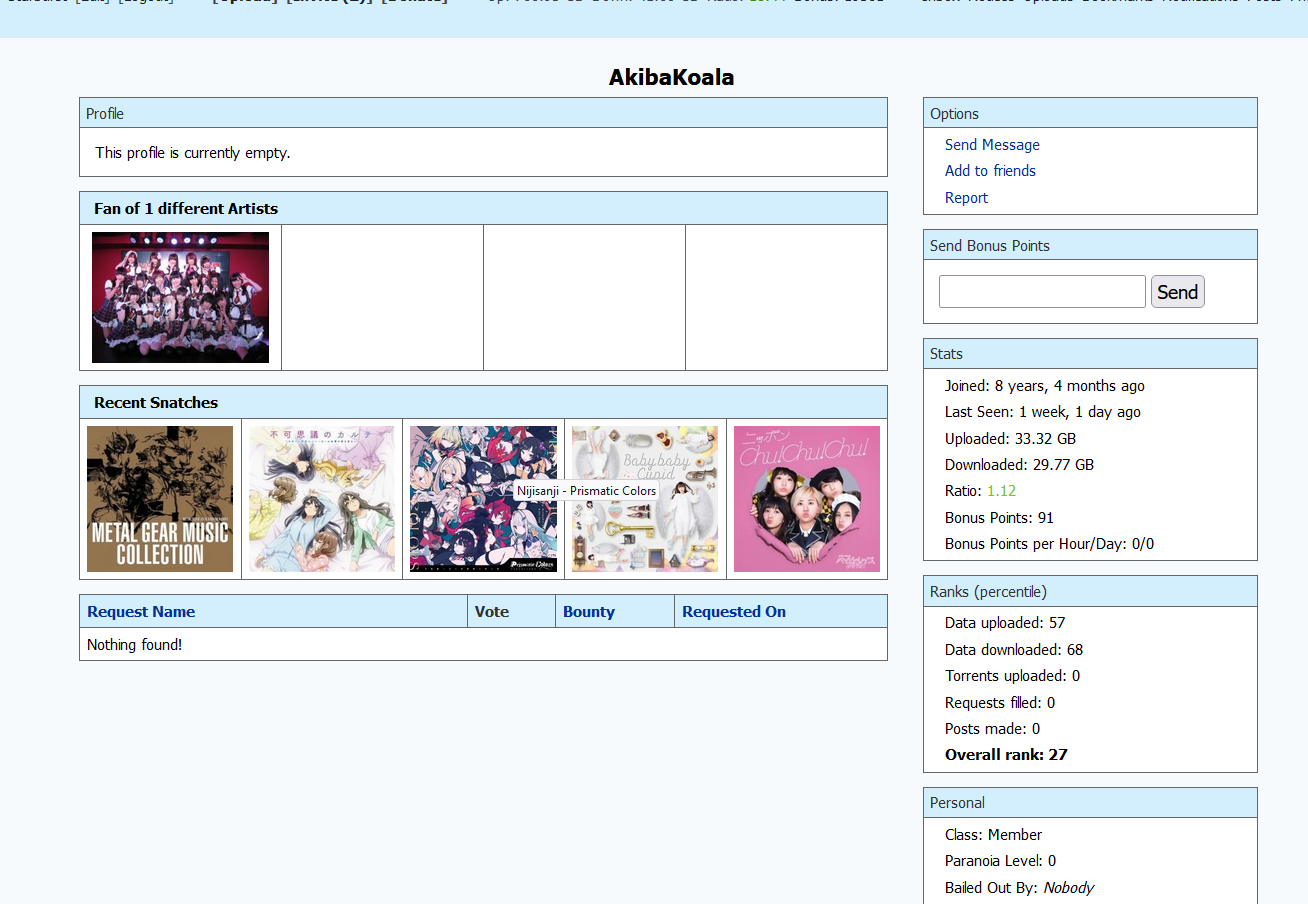This screenshot has width=1308, height=904.
Task: Open the Chu!Chu!Chu! pink album cover
Action: tap(807, 499)
